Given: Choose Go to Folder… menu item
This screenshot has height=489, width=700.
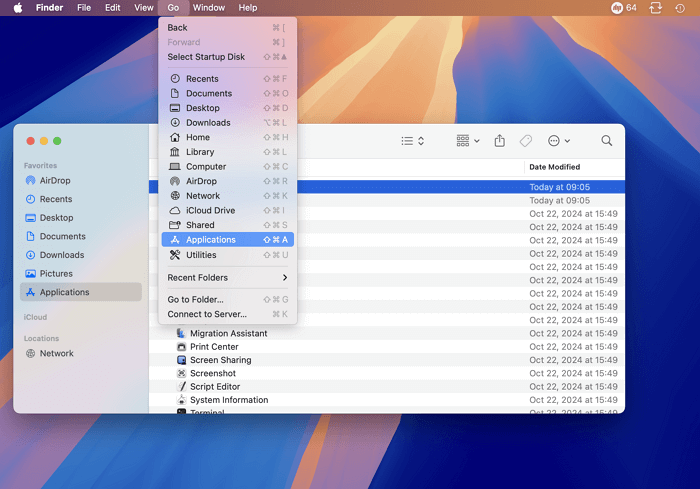Looking at the screenshot, I should pos(196,300).
